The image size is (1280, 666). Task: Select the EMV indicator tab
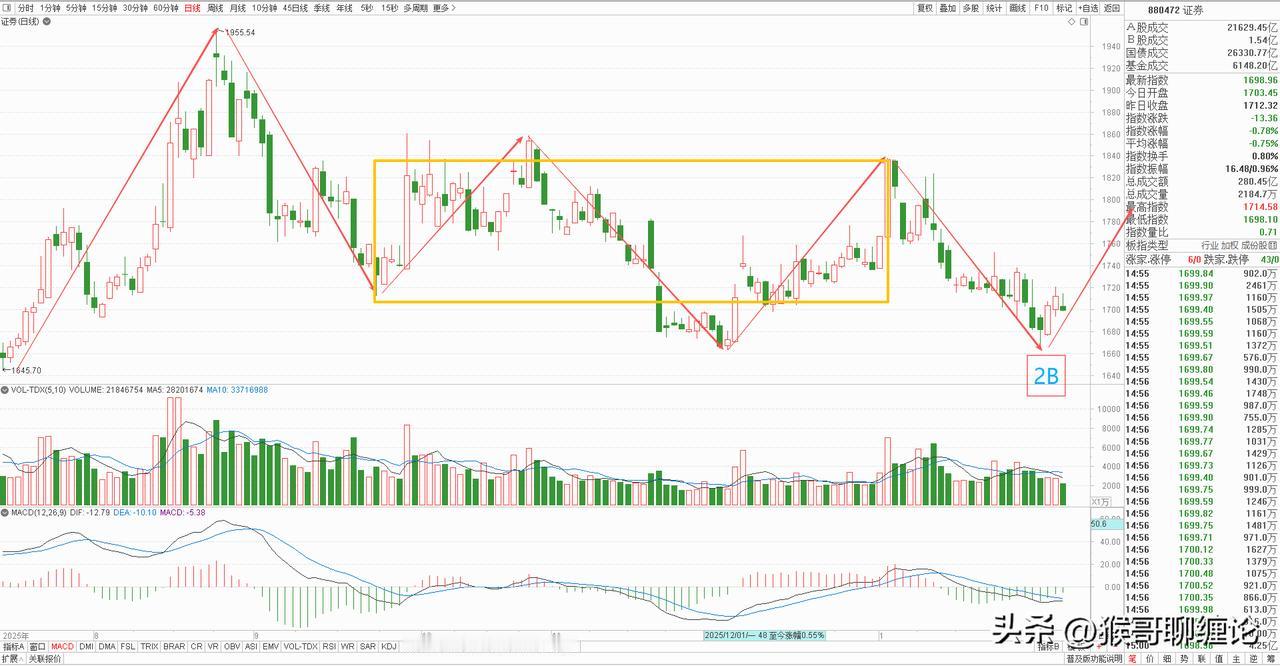pyautogui.click(x=271, y=647)
